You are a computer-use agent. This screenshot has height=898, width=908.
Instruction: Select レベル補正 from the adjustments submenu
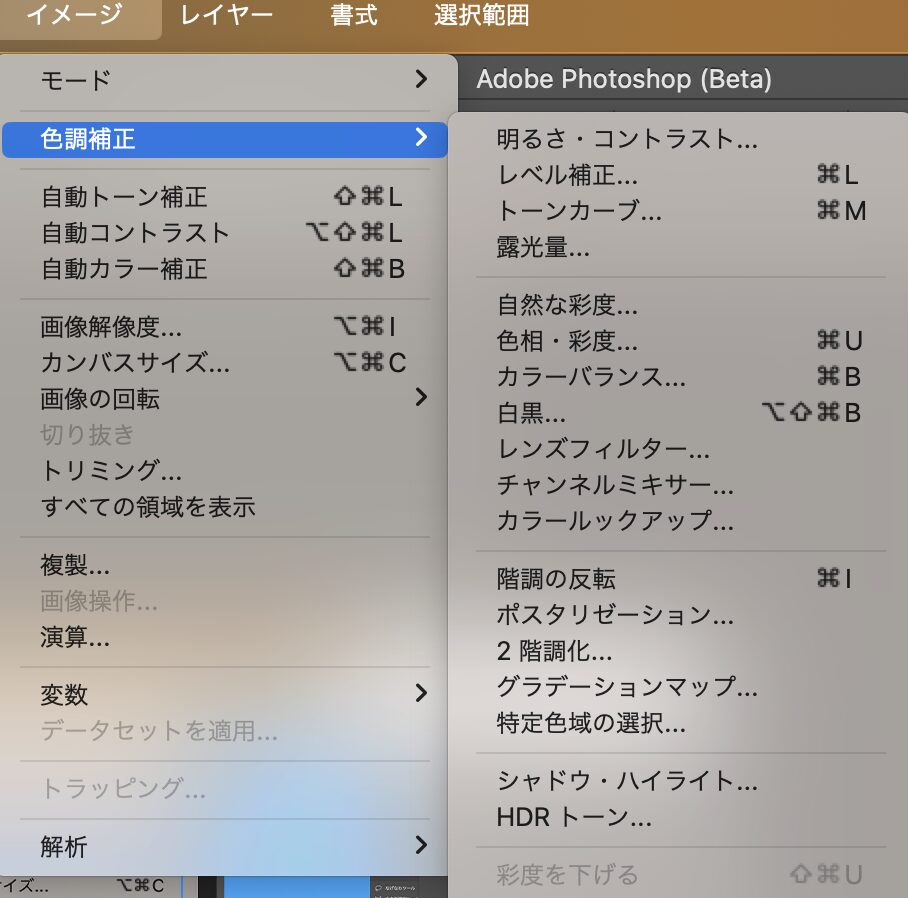click(x=567, y=176)
